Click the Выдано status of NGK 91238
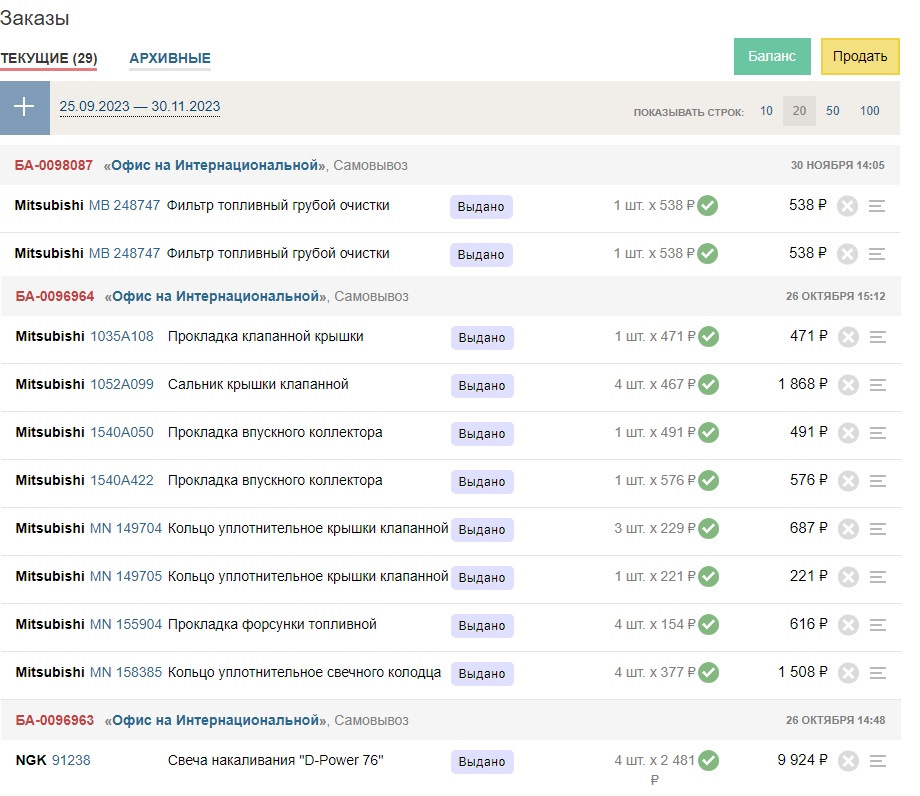Image resolution: width=920 pixels, height=796 pixels. [x=482, y=762]
